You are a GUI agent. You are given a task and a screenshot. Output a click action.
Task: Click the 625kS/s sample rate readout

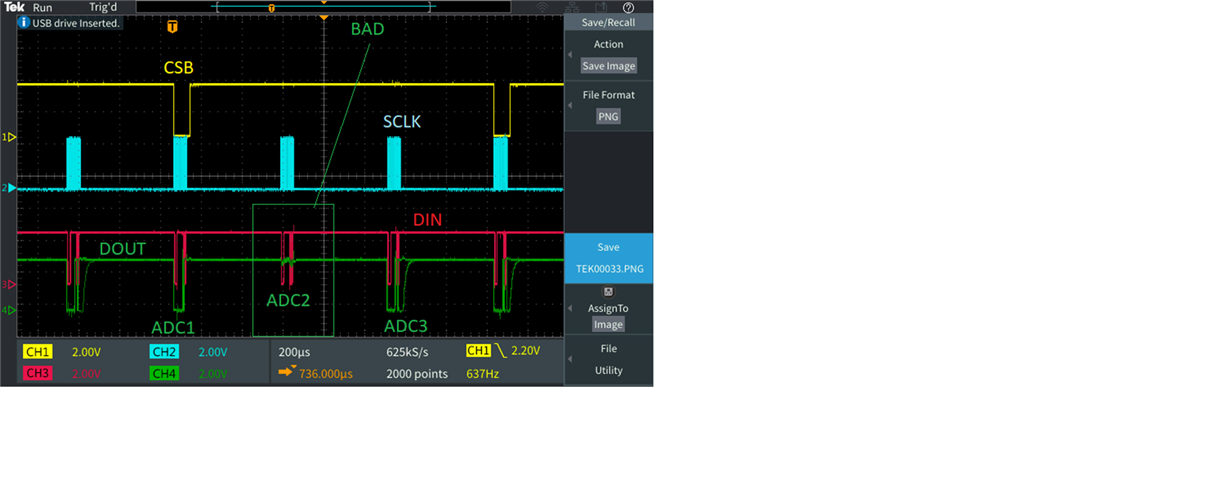(x=407, y=352)
